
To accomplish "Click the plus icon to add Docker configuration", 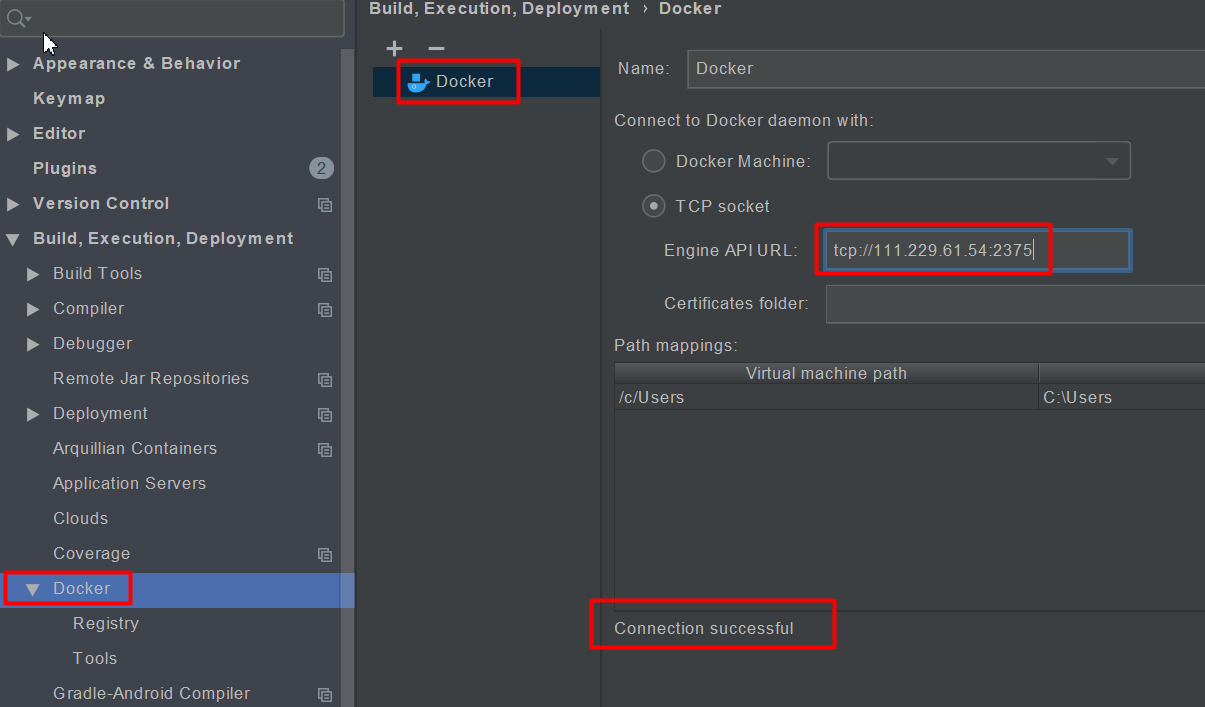I will [394, 48].
